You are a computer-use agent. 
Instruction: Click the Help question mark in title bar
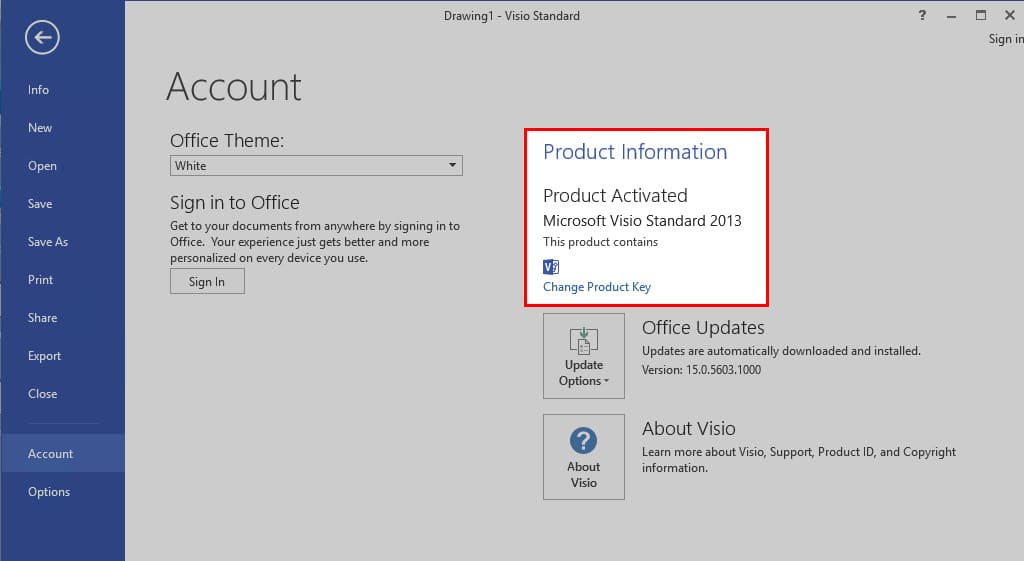[922, 15]
